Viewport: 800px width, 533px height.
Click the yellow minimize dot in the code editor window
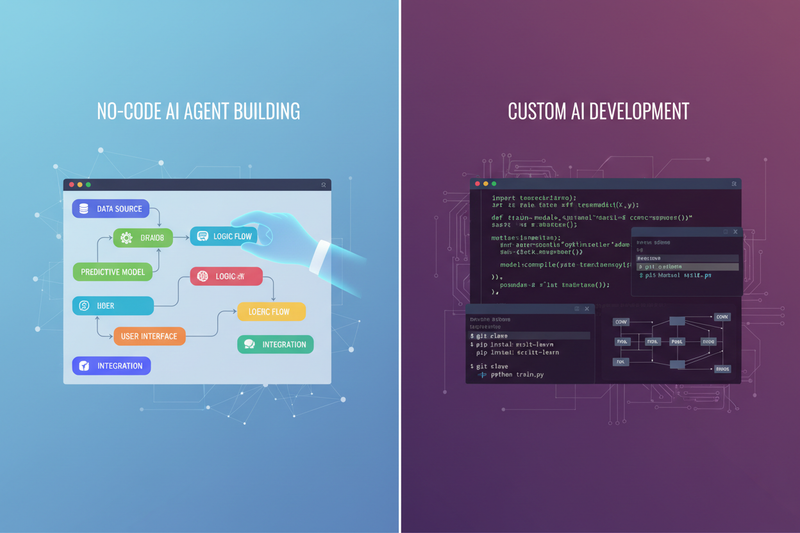[486, 184]
